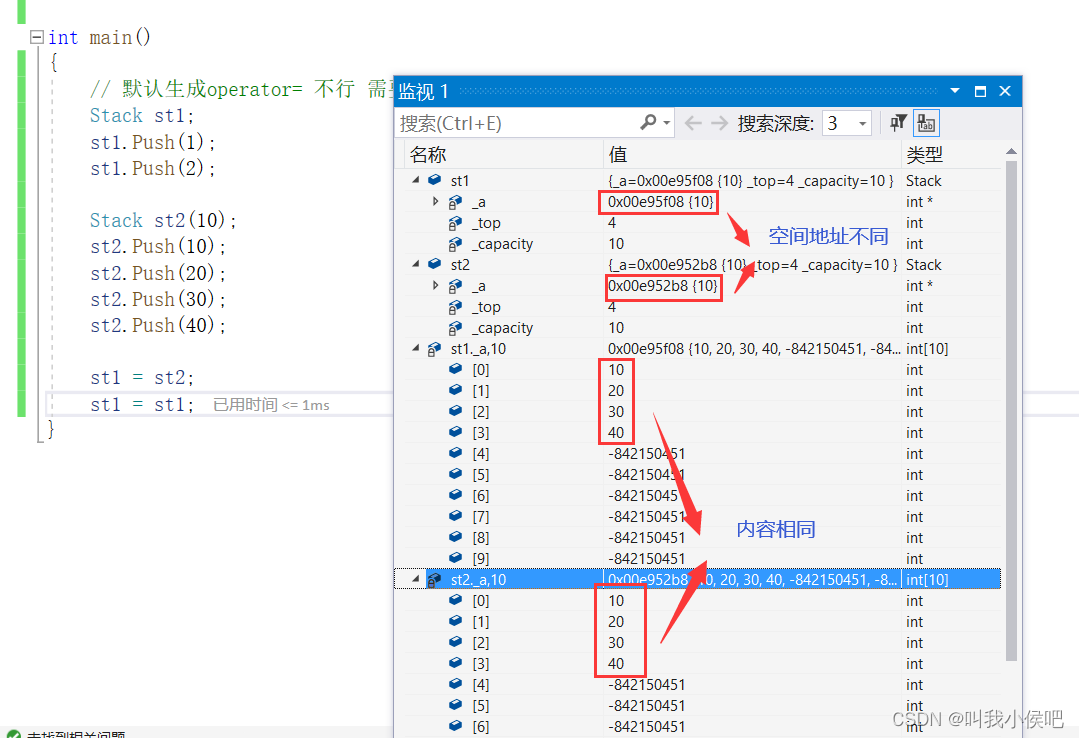Expand the _a pointer under st2

(436, 285)
